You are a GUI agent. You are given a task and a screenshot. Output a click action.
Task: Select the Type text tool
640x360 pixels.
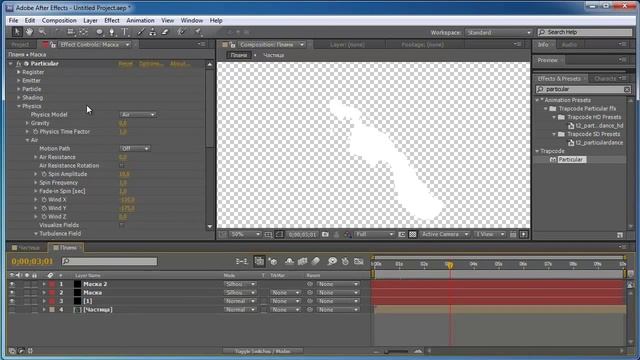click(x=125, y=32)
